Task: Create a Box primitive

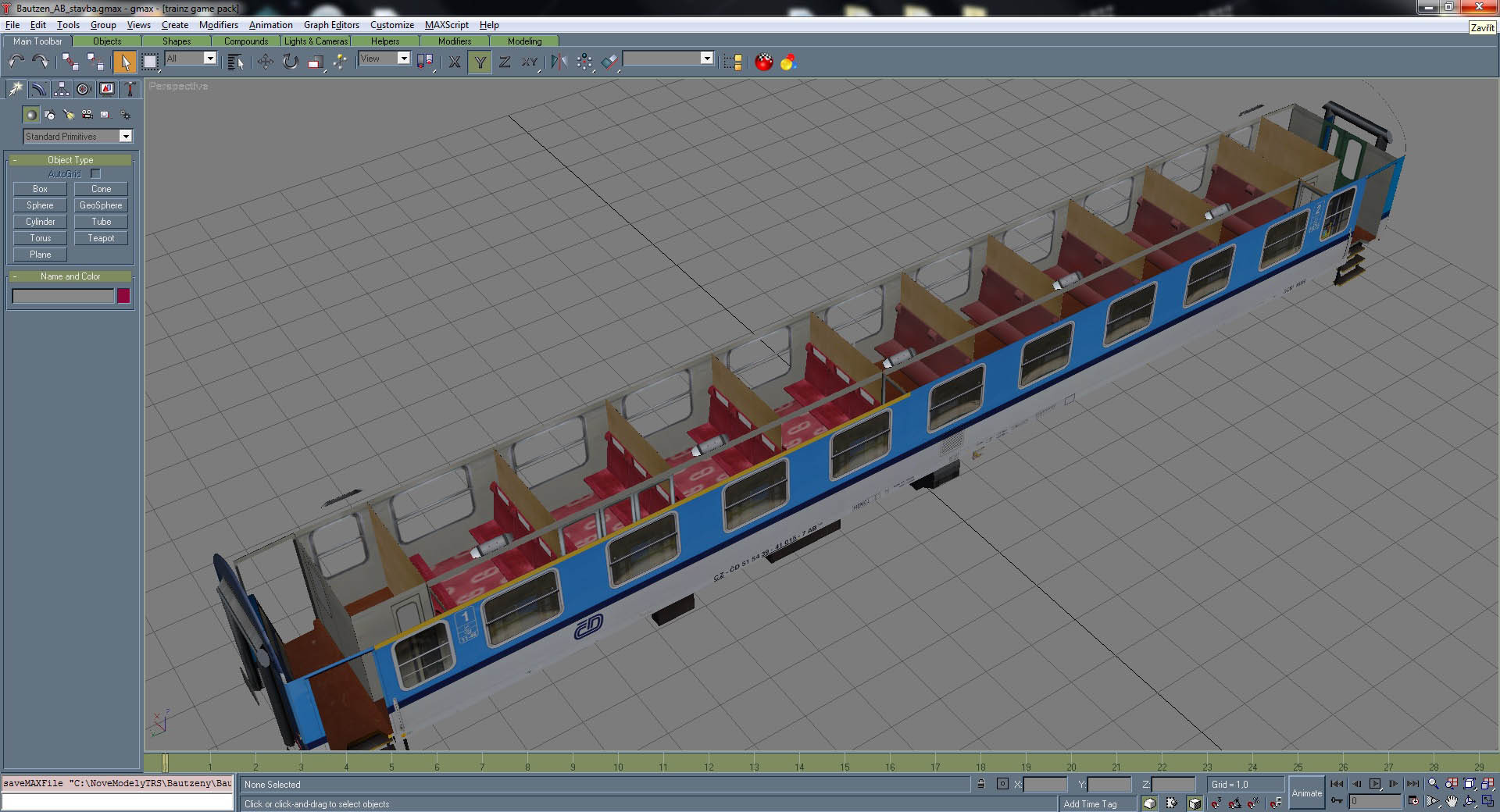Action: pos(40,189)
